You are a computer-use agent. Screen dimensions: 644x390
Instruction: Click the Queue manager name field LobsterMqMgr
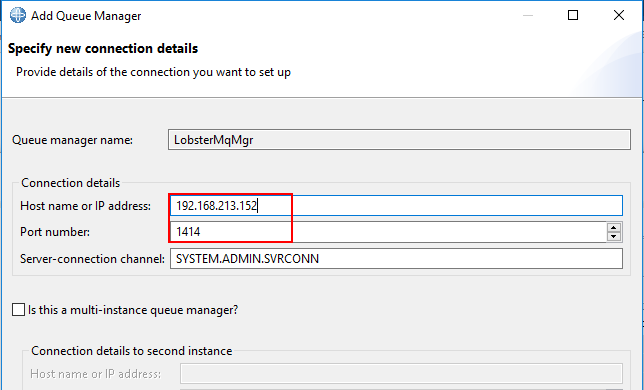click(x=399, y=140)
